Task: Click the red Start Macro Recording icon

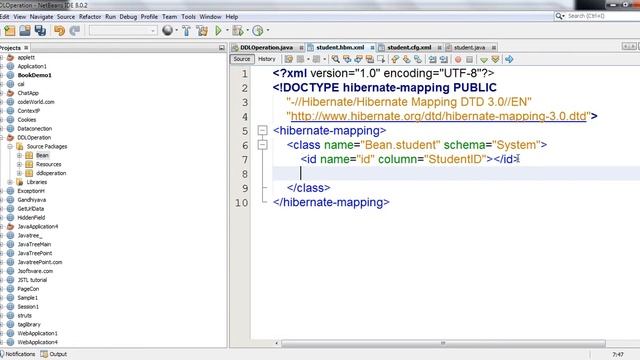Action: (x=458, y=60)
